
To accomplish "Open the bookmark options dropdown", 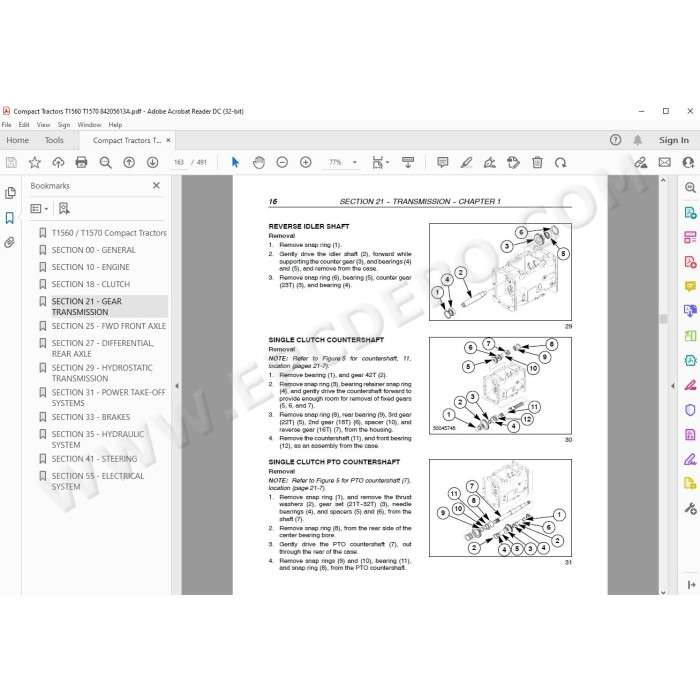I will click(39, 208).
